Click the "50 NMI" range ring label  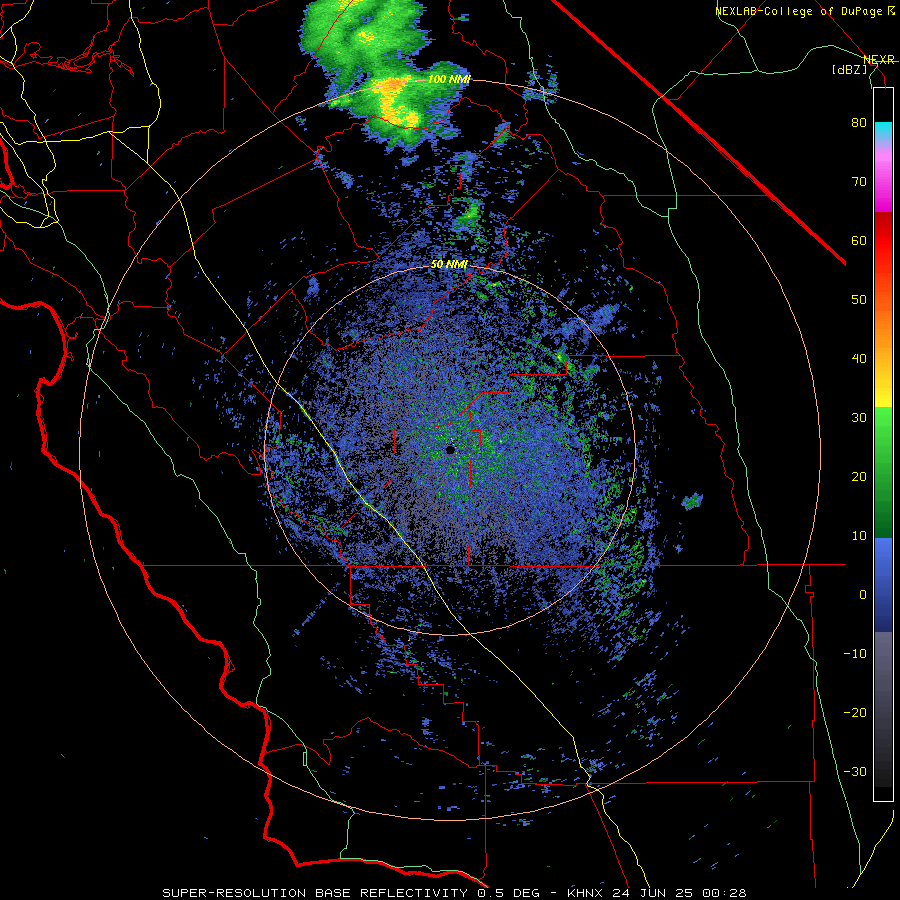tap(449, 265)
